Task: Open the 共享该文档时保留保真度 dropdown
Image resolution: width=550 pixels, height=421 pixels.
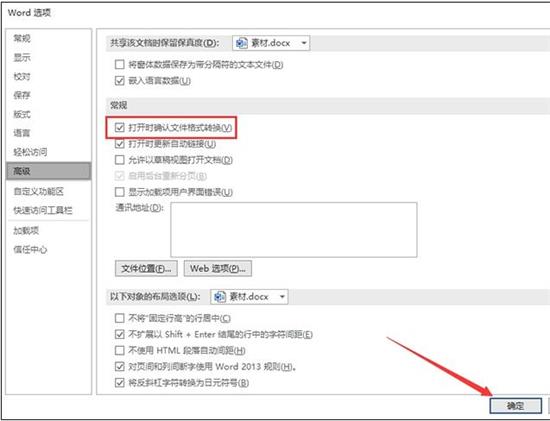Action: (271, 43)
